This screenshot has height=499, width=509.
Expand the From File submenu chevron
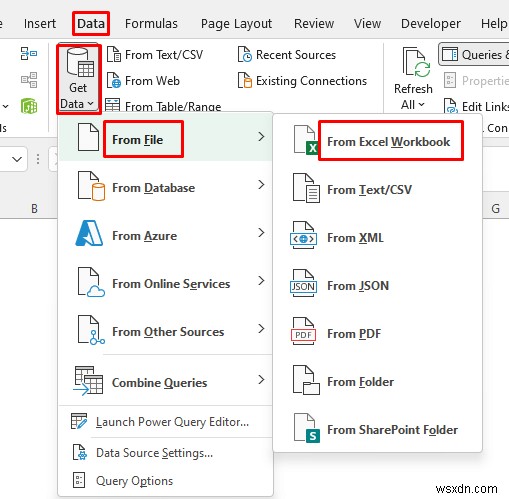[x=261, y=137]
